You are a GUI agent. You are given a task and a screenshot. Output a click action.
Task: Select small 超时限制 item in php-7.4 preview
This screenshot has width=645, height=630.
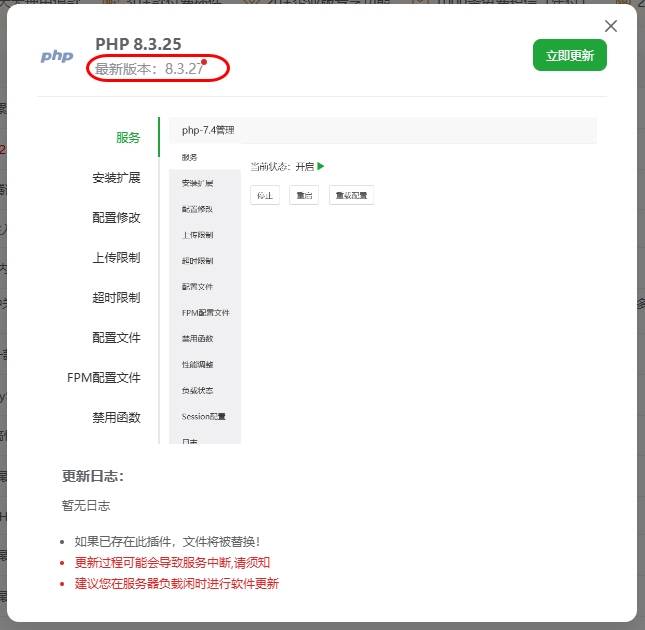click(197, 261)
